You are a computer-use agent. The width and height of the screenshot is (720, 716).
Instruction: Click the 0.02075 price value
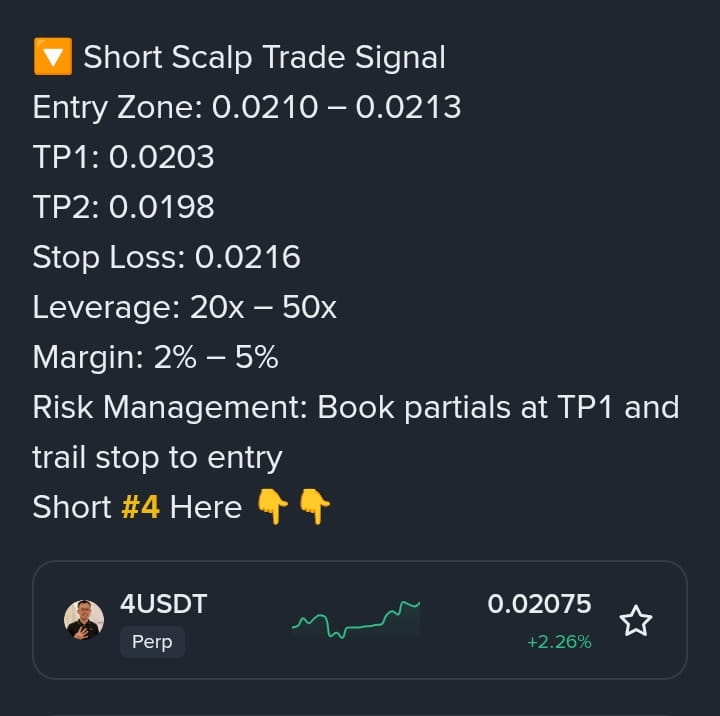(x=539, y=604)
